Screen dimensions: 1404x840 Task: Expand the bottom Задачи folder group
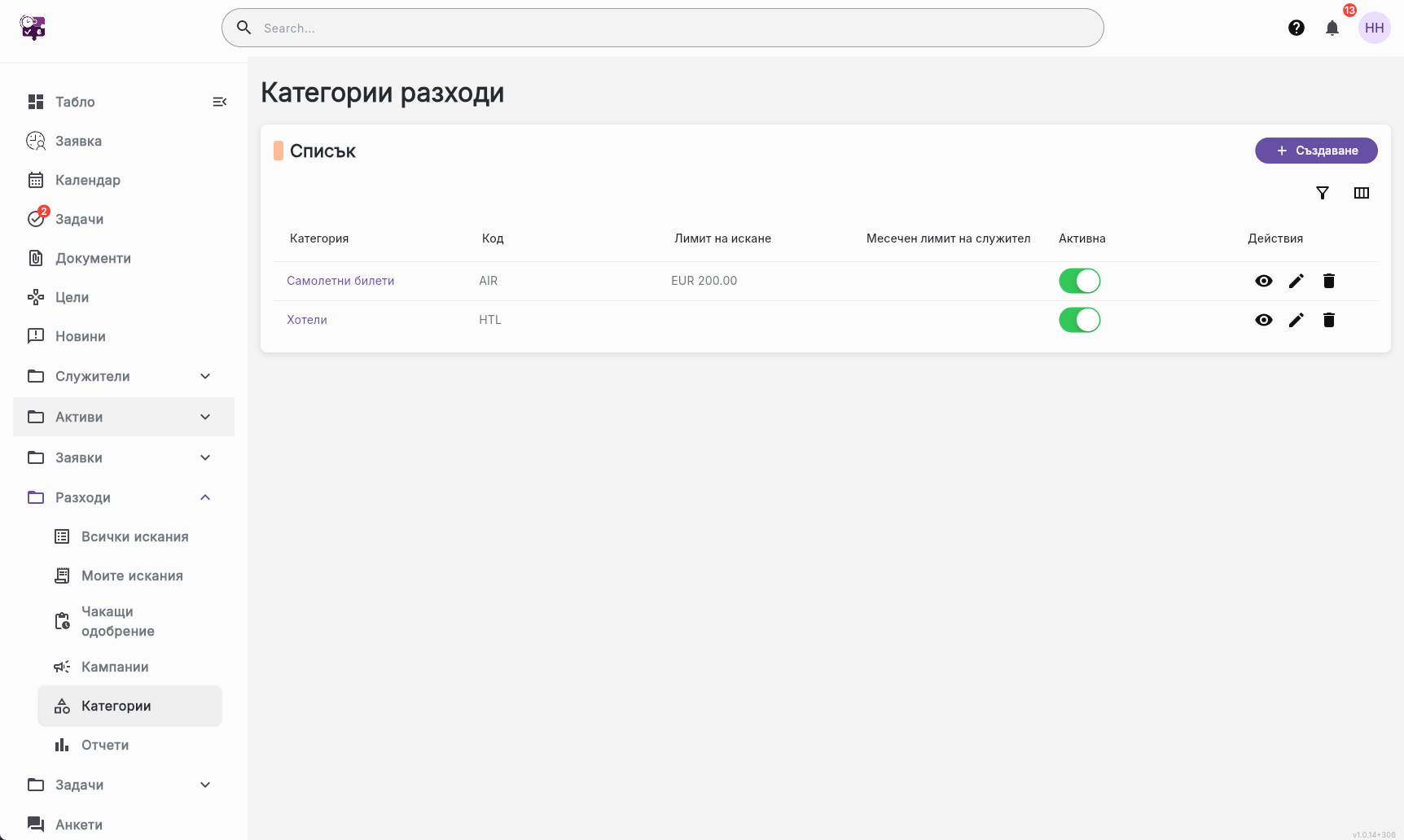[x=124, y=785]
